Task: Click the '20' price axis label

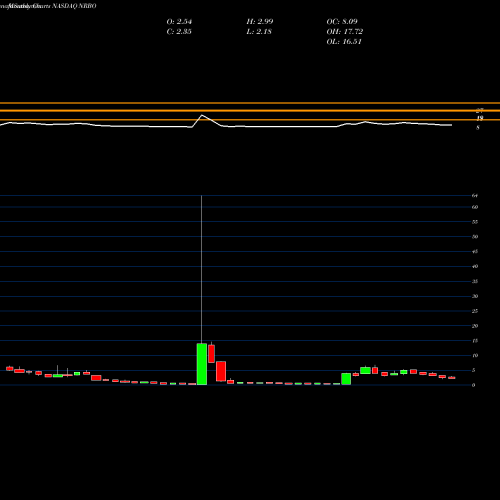Action: [x=475, y=326]
